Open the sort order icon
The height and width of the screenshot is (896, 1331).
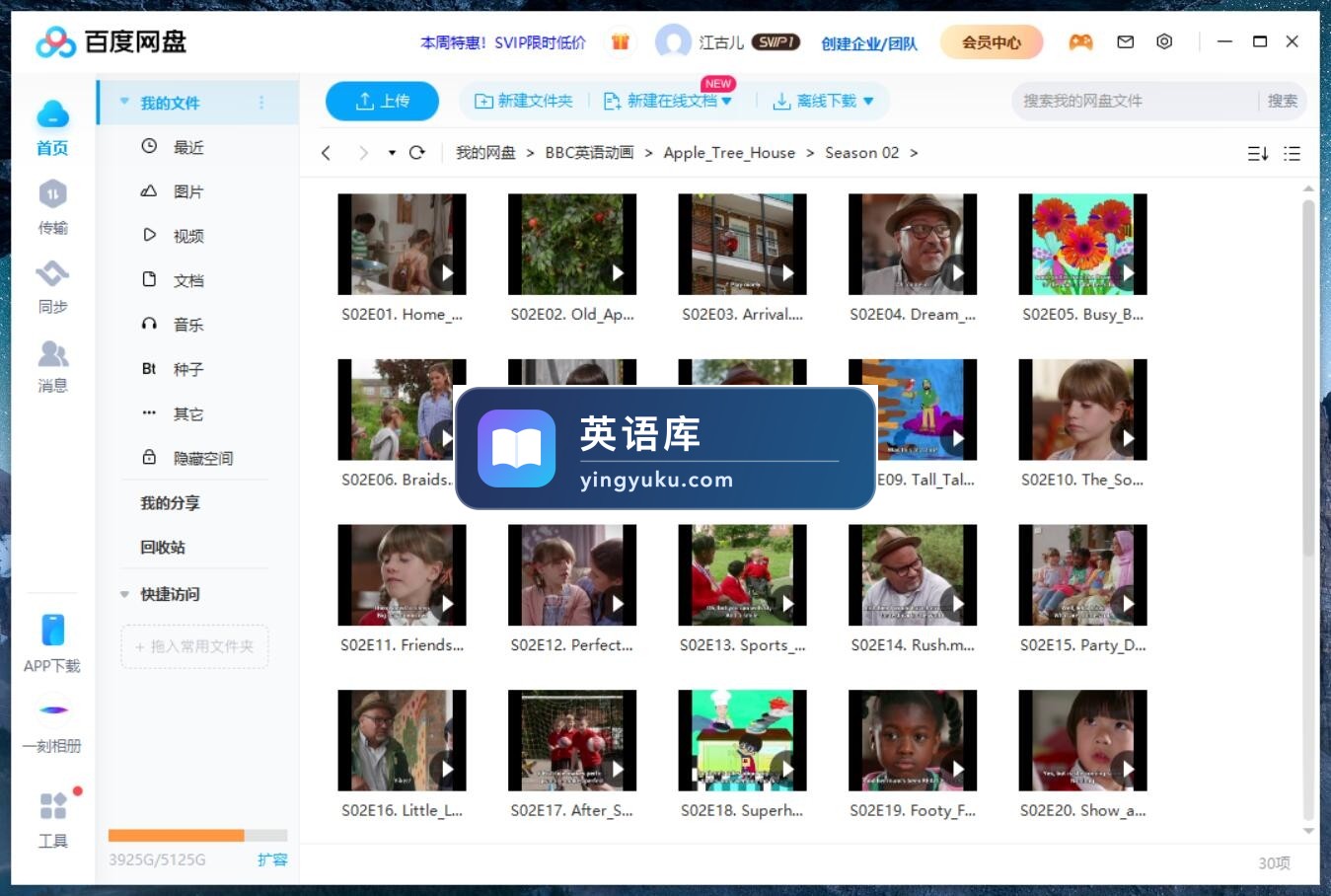click(1258, 154)
